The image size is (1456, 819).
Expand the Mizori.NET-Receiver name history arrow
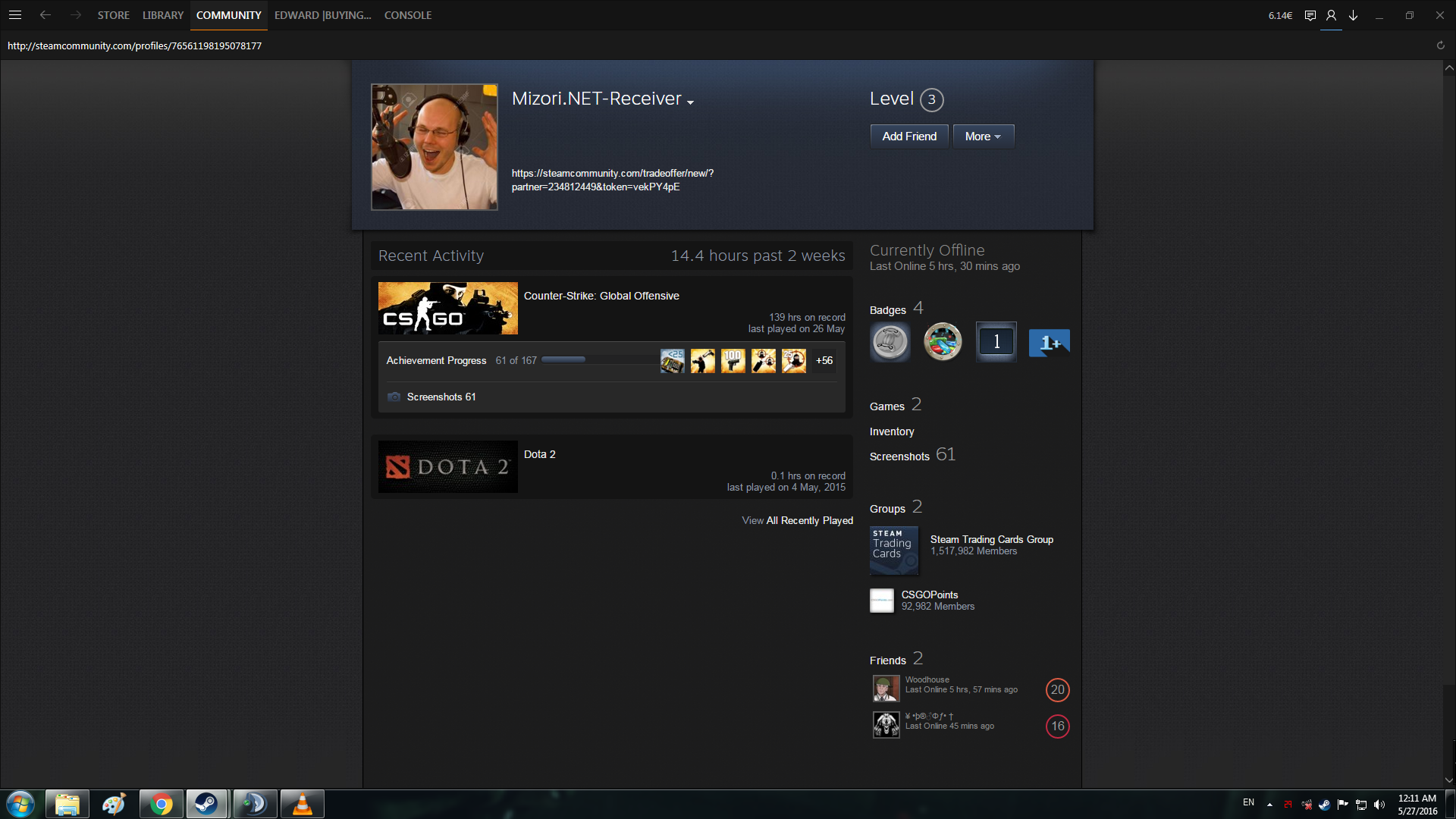pyautogui.click(x=690, y=102)
